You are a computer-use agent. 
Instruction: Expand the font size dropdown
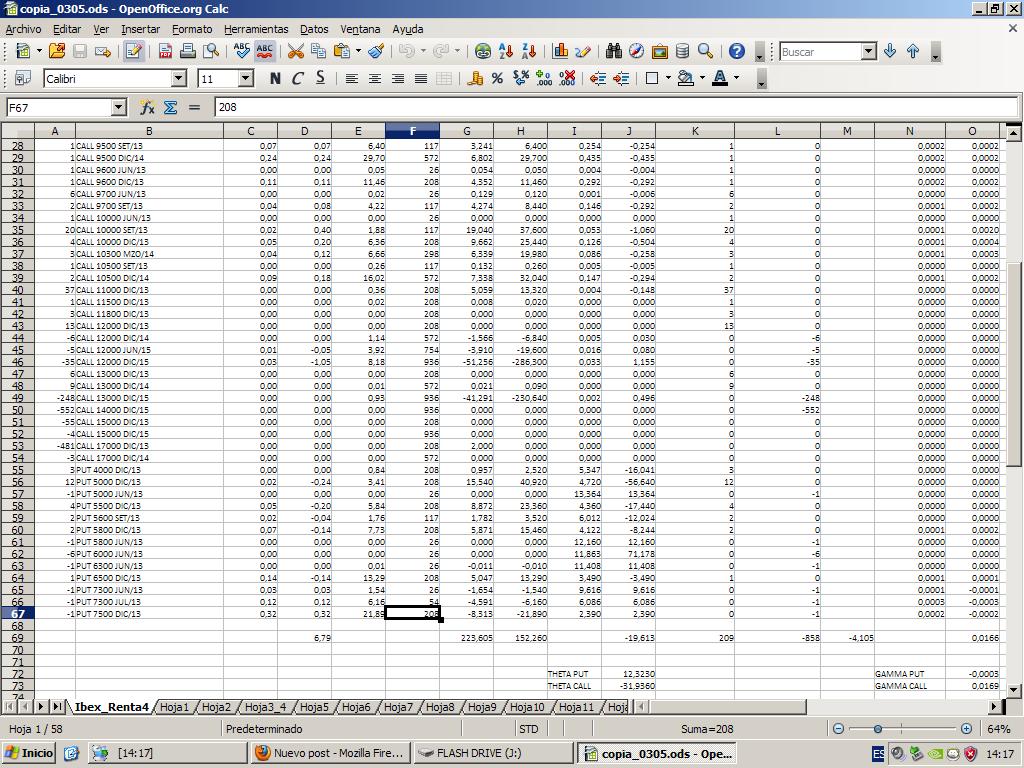246,78
